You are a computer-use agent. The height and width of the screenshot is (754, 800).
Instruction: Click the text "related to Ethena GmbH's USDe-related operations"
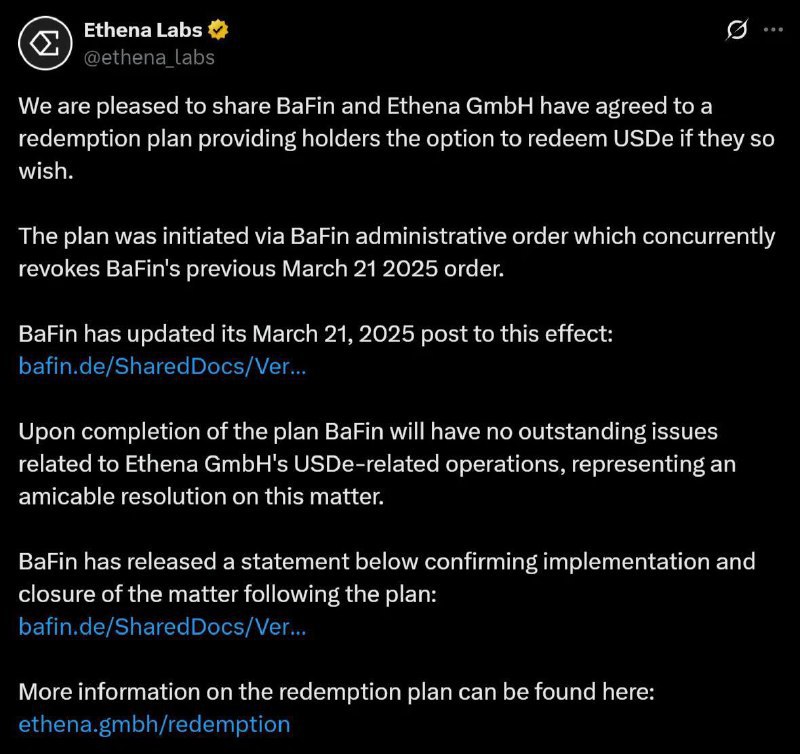click(292, 464)
